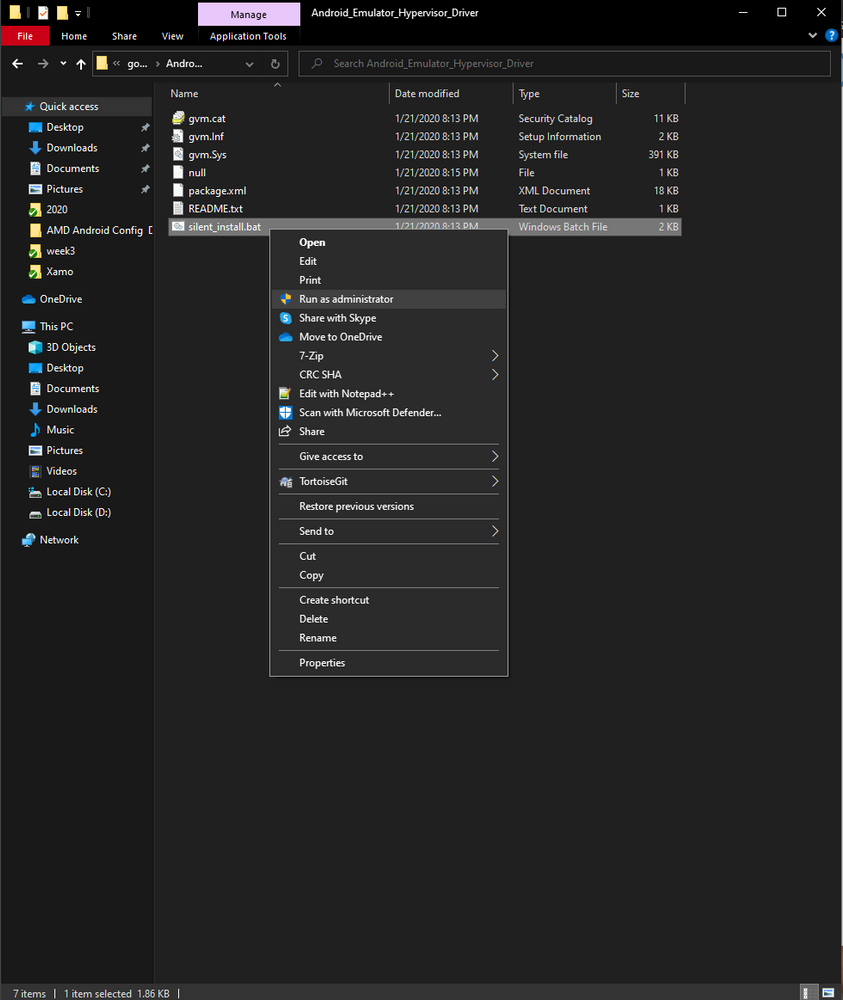Click the gvm.cat file icon

[178, 118]
